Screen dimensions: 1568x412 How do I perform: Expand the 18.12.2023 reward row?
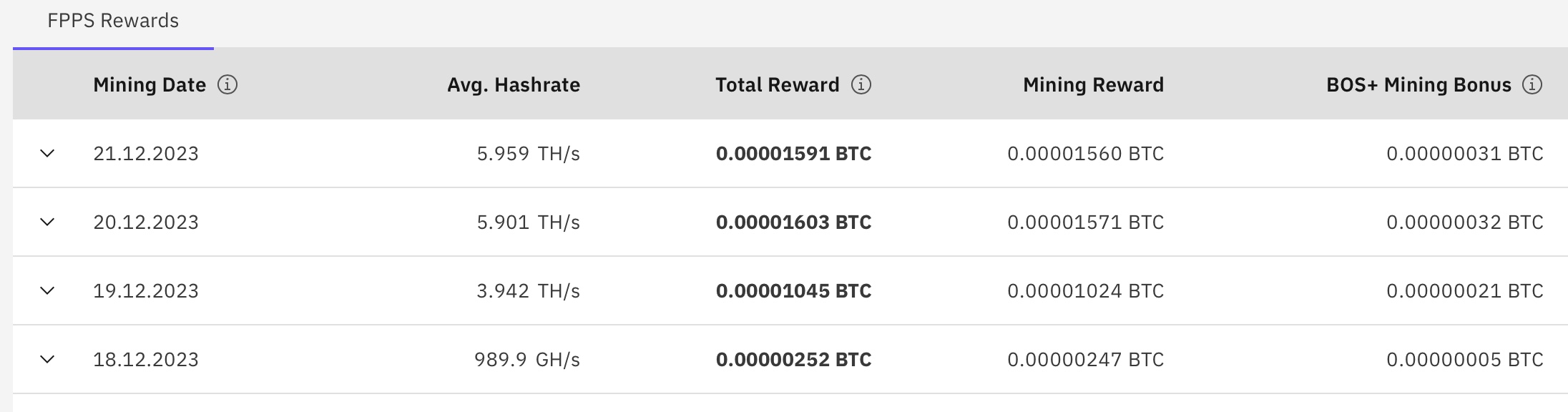[x=47, y=360]
